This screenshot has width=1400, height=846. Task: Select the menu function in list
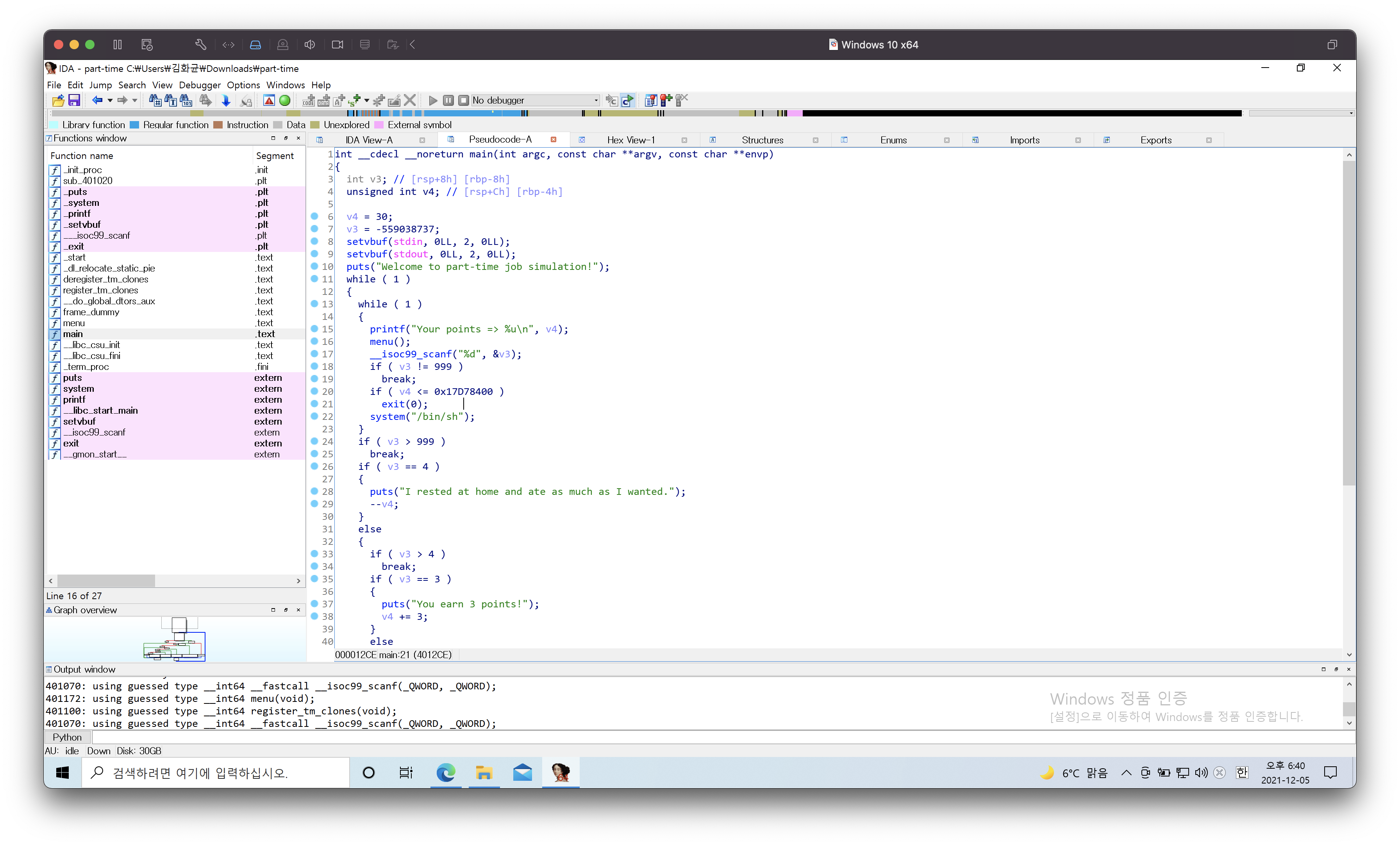pyautogui.click(x=74, y=323)
